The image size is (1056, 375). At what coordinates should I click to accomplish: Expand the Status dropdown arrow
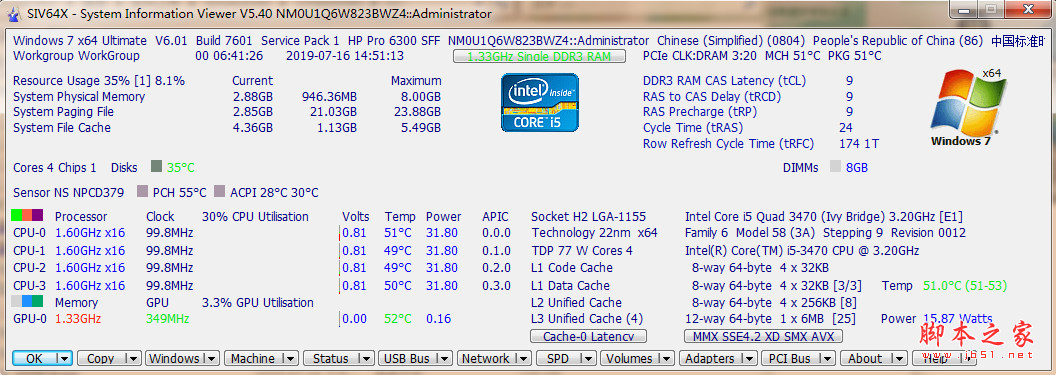click(365, 359)
